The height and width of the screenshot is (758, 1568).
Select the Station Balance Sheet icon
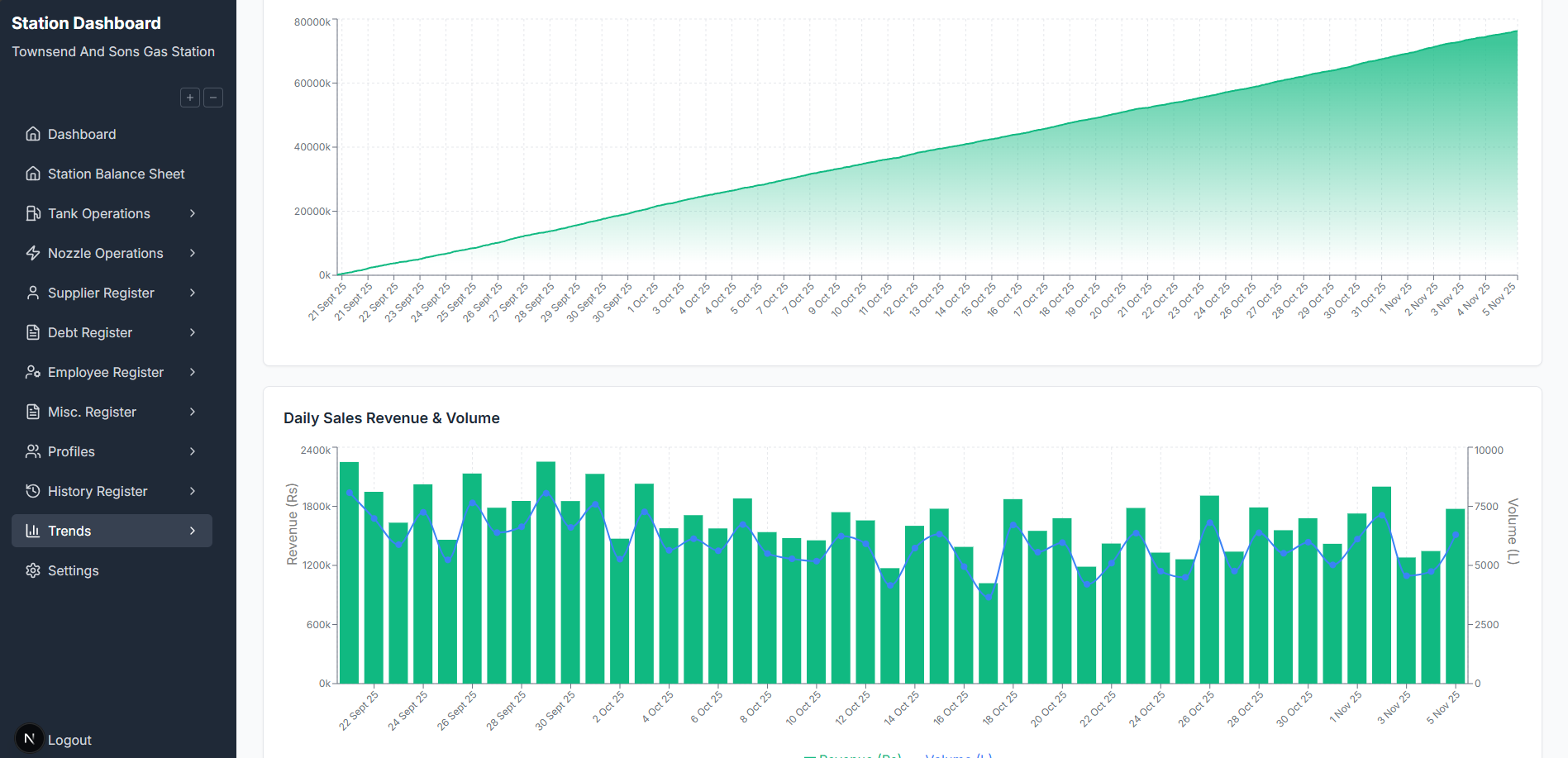pyautogui.click(x=33, y=173)
